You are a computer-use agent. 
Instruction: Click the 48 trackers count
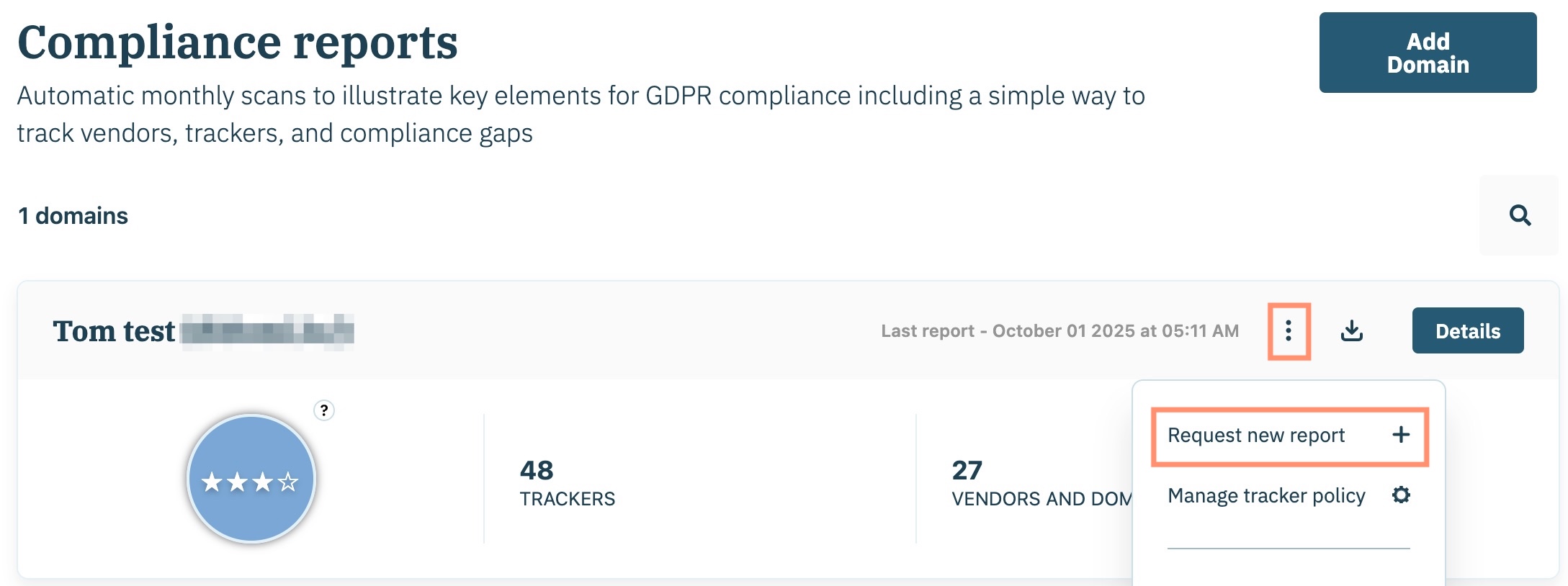pyautogui.click(x=537, y=471)
